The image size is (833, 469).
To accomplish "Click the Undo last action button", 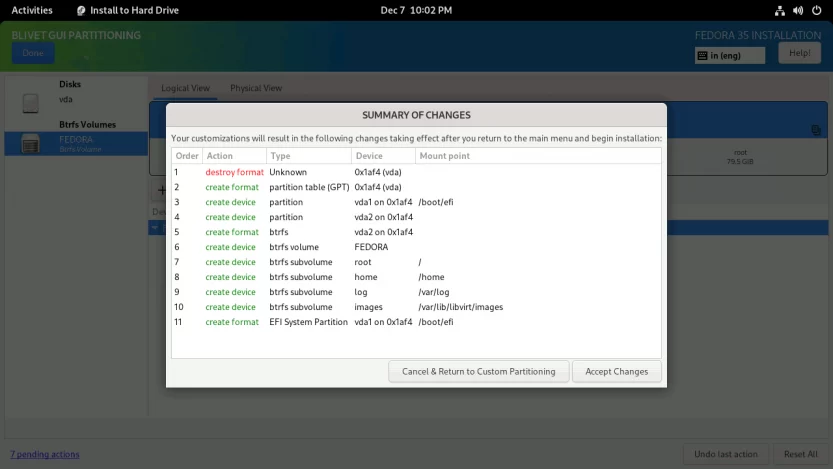I will (x=726, y=454).
